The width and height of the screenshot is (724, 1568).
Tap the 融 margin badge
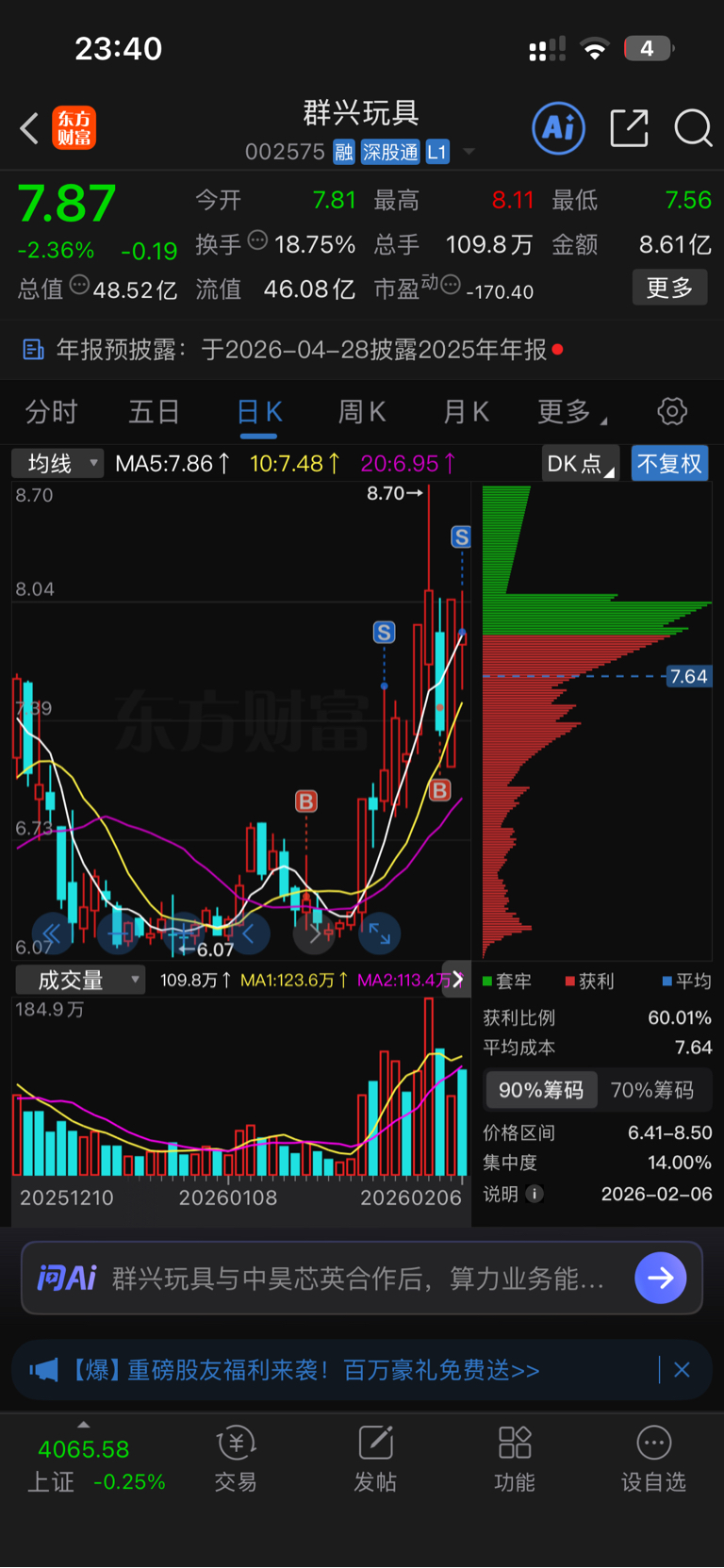[x=344, y=152]
